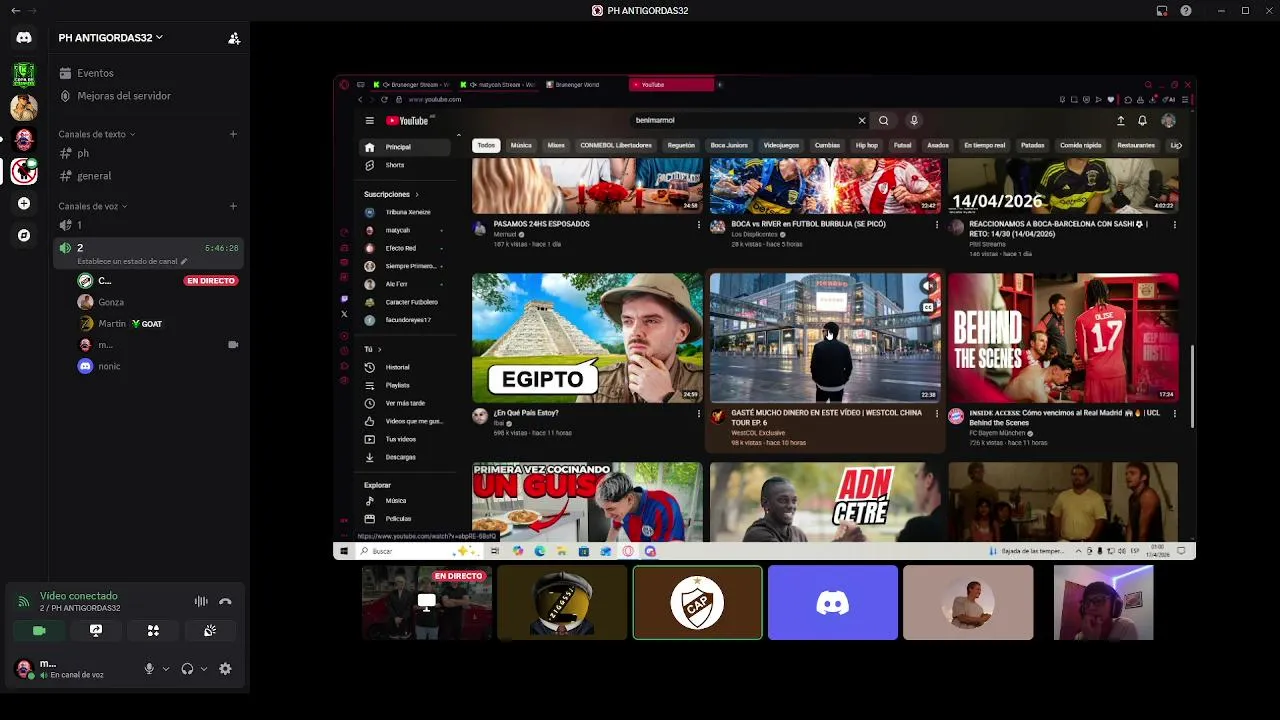Viewport: 1280px width, 720px height.
Task: Mute your microphone in the user panel
Action: 149,669
